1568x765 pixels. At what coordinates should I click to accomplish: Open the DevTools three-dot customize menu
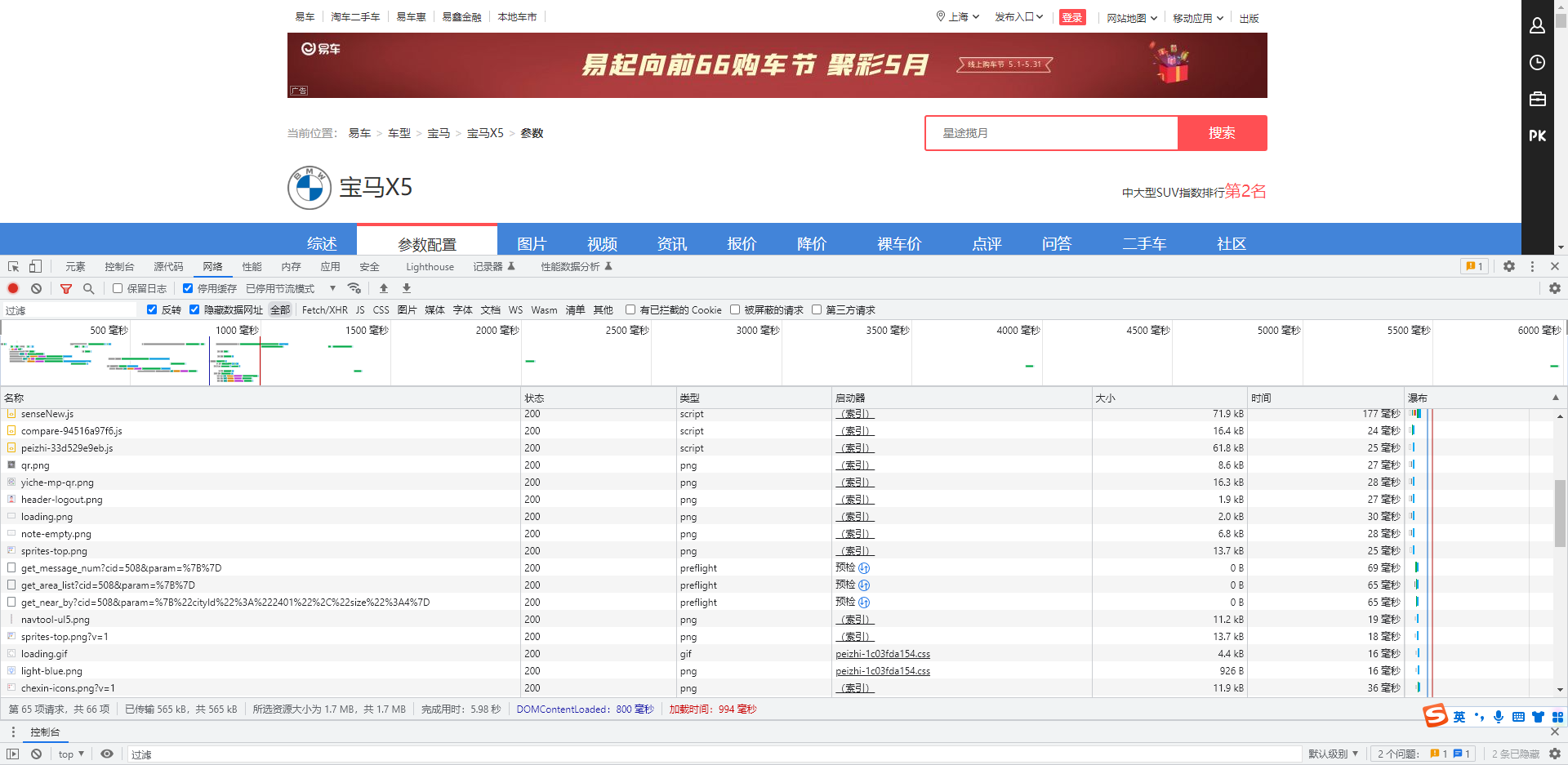1532,266
